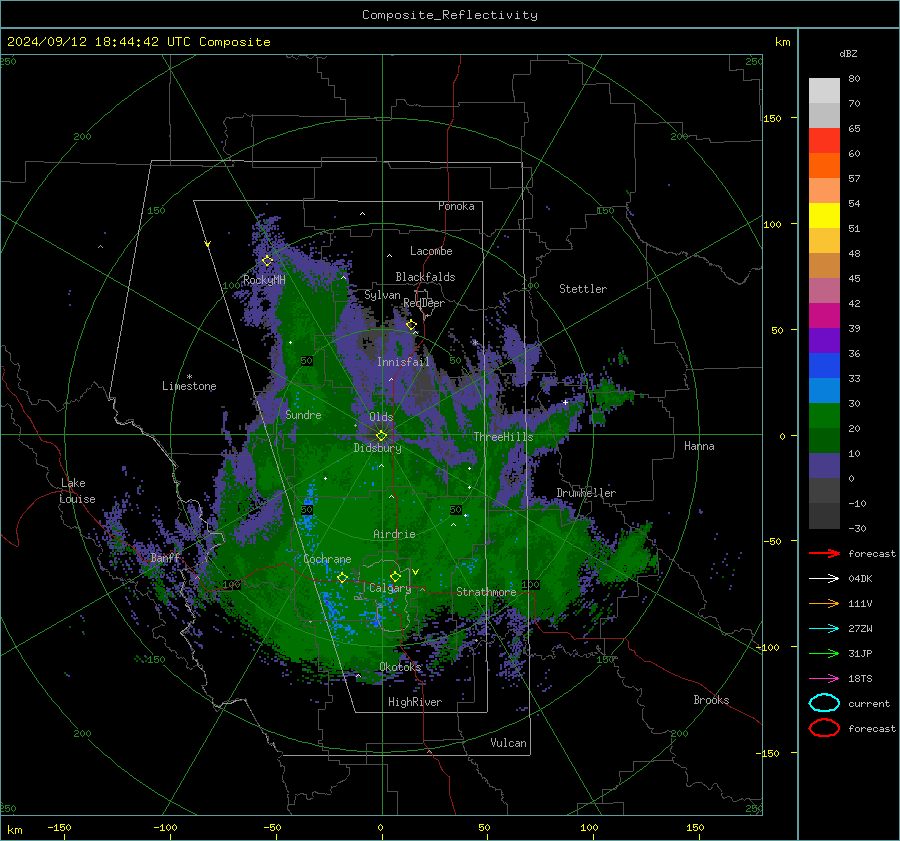Click the Innisfail label
900x841 pixels.
[x=403, y=362]
